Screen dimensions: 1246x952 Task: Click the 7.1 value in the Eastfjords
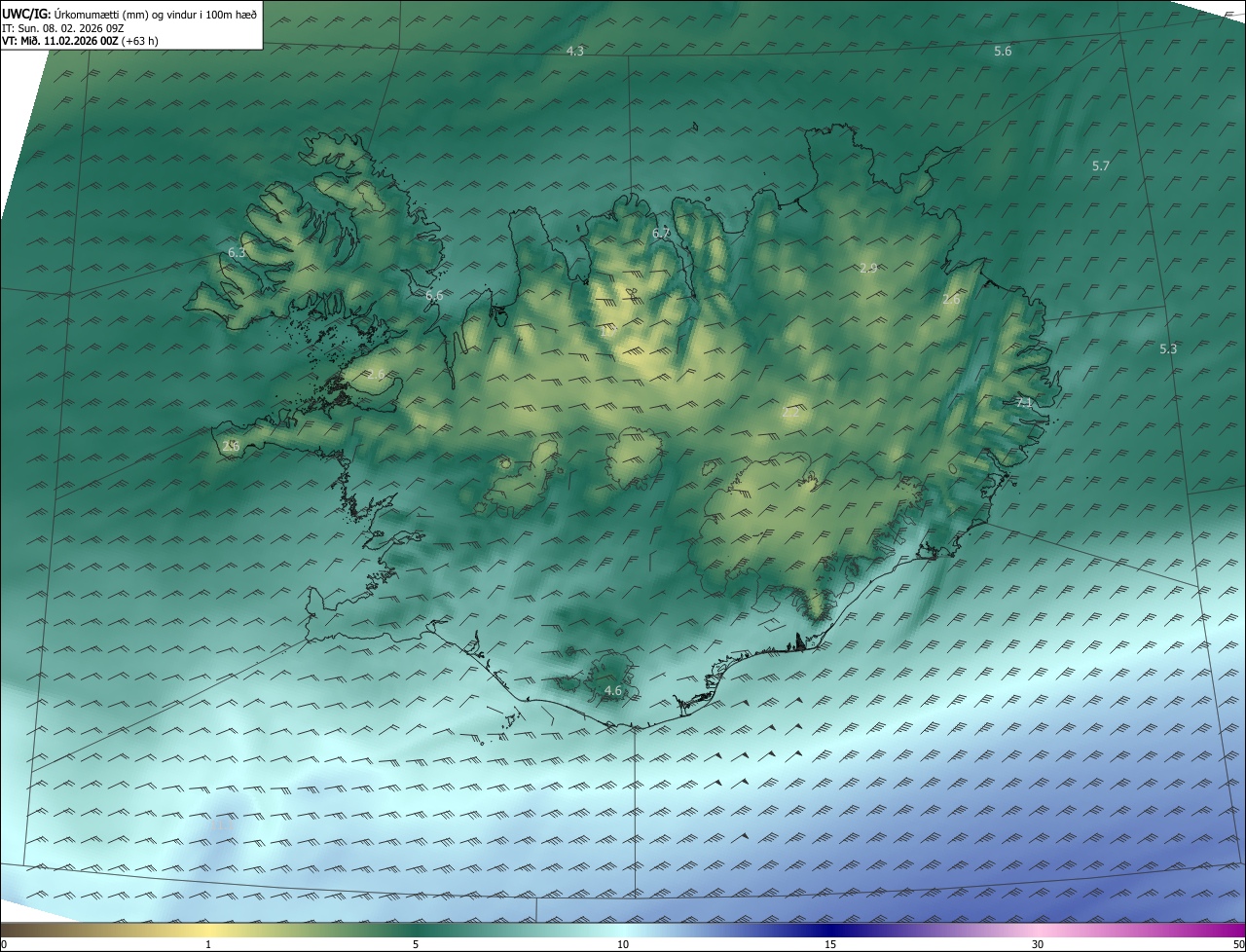[1023, 402]
